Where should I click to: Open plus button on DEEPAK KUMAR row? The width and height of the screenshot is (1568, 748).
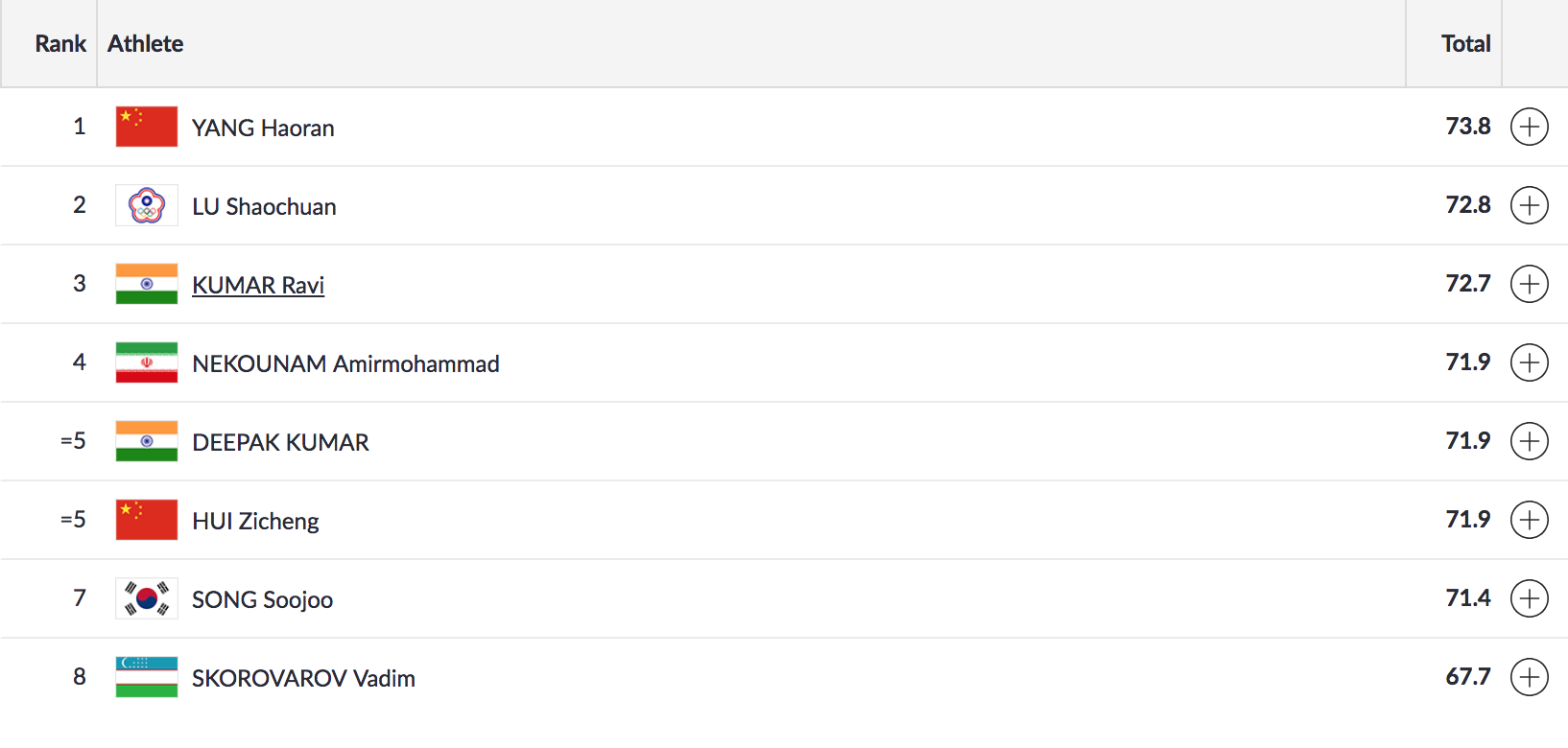(1529, 441)
